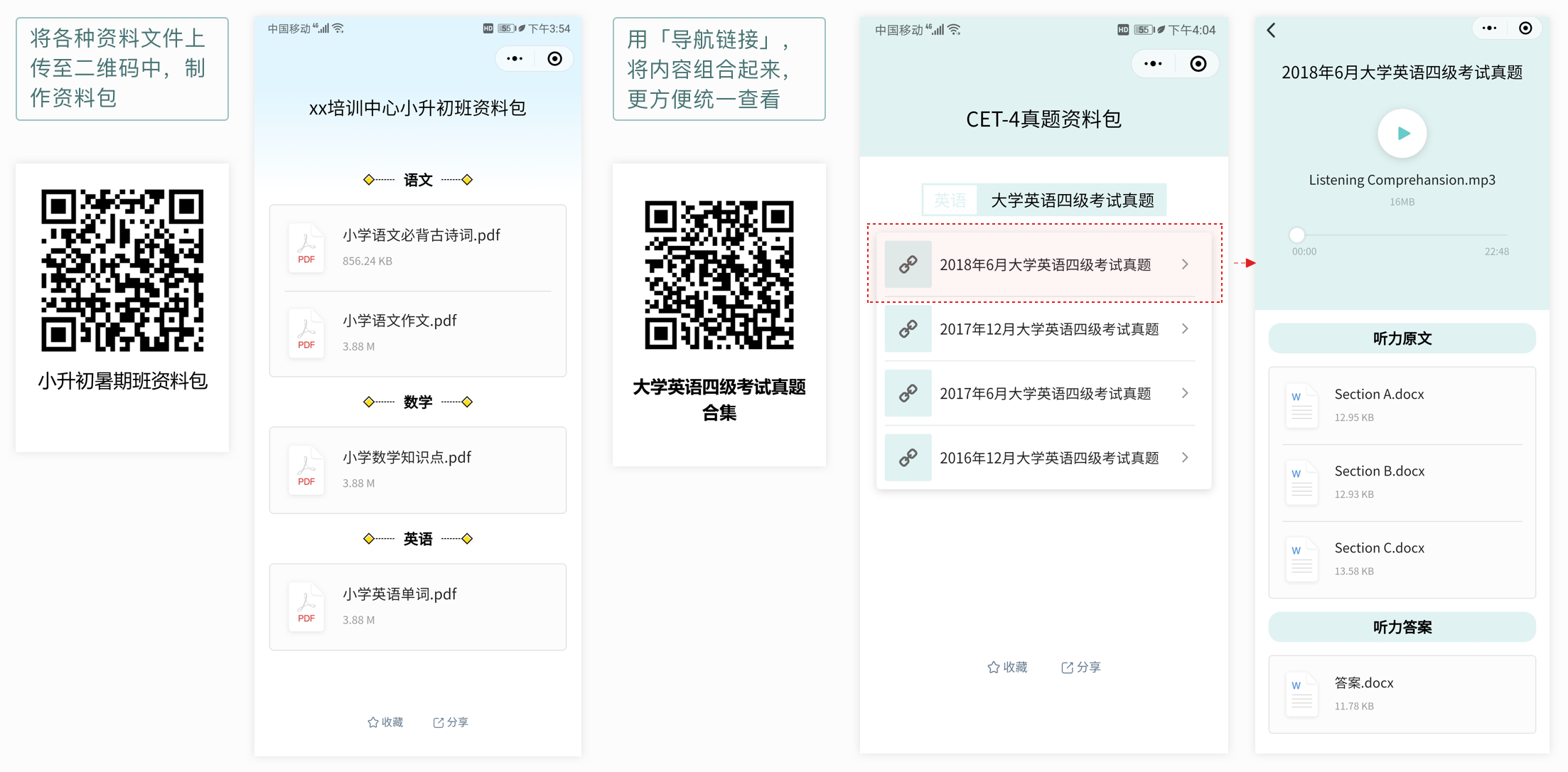Open Word icon for Section A.docx
The height and width of the screenshot is (772, 1568).
(1301, 404)
